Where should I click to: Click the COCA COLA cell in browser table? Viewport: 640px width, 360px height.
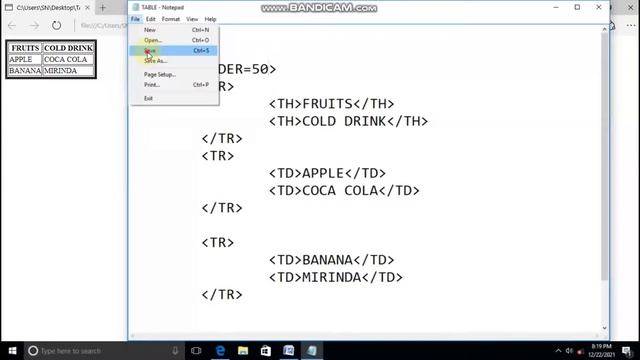[68, 60]
